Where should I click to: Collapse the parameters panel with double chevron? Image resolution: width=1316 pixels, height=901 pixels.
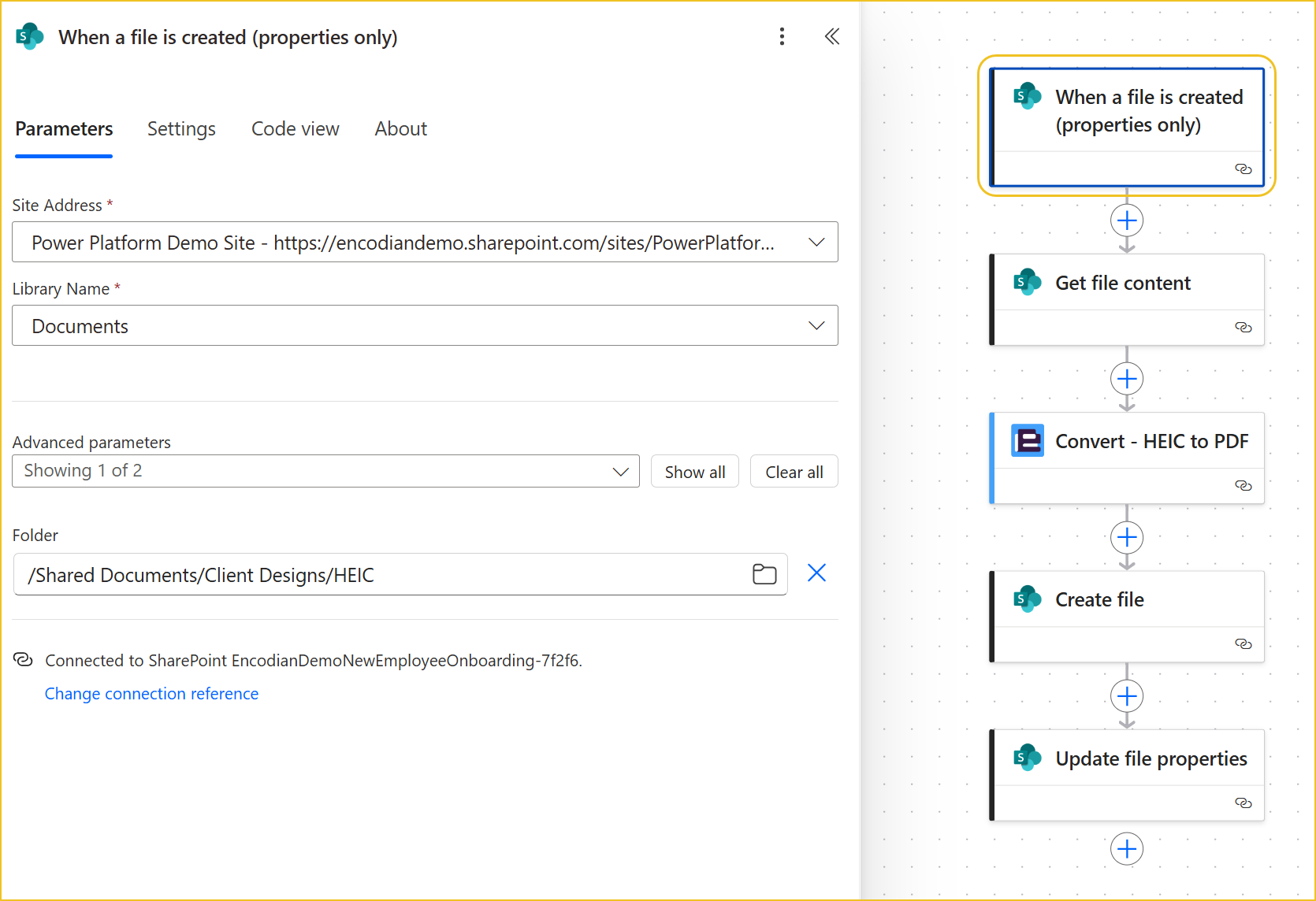[x=831, y=37]
